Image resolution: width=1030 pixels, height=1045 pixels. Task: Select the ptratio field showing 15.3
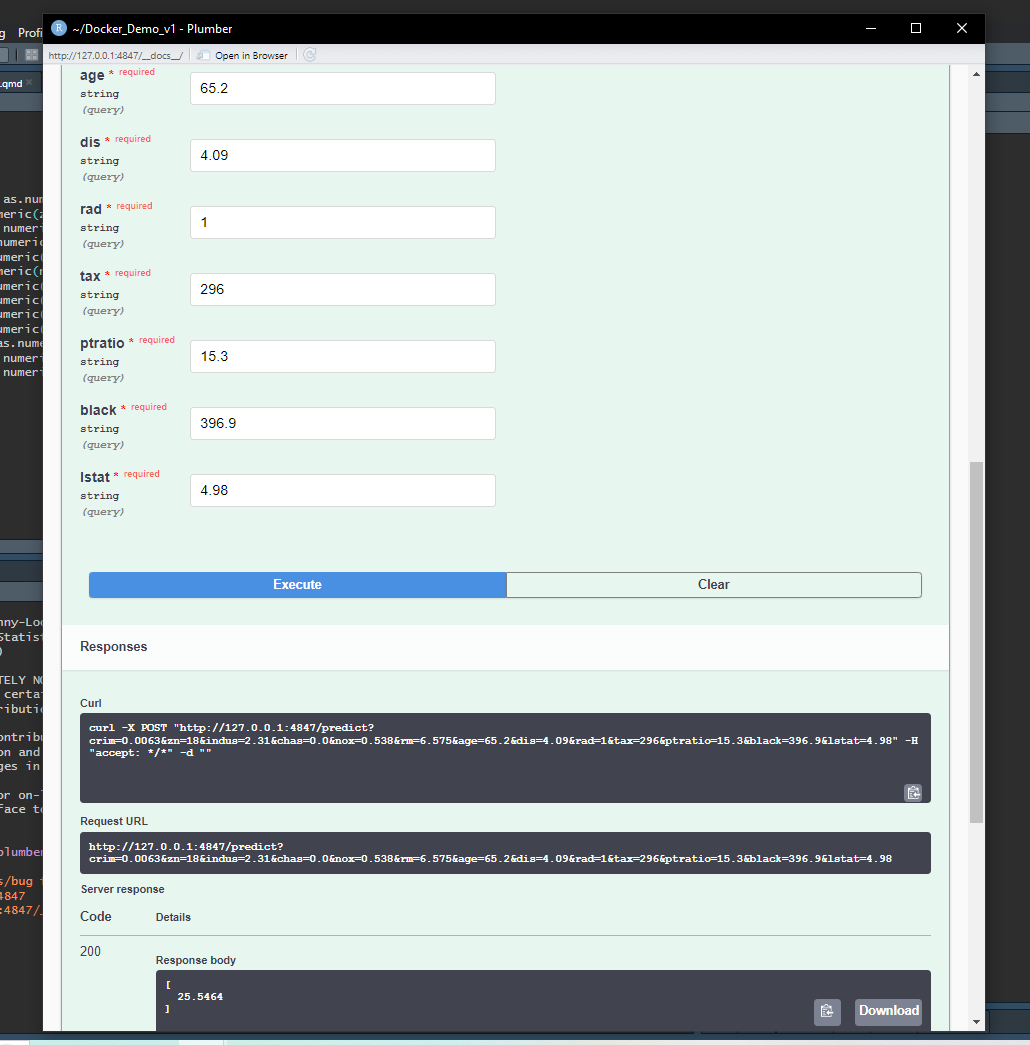[342, 356]
